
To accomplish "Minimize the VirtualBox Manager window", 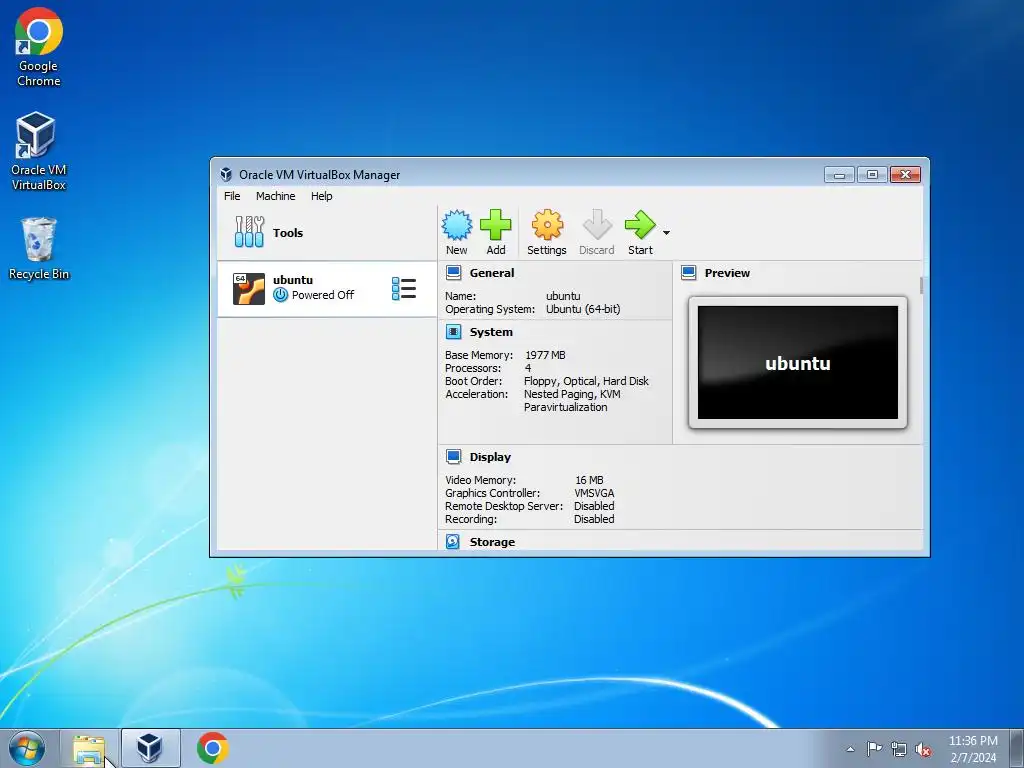I will [839, 175].
